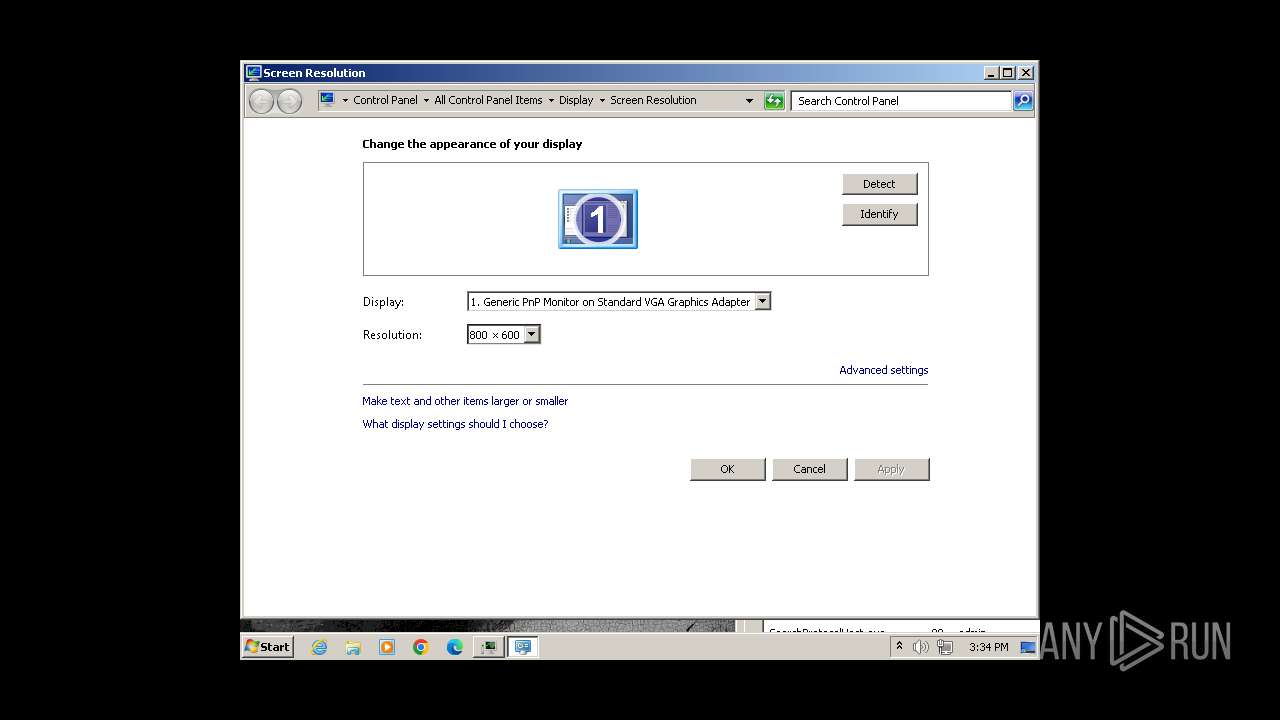Image resolution: width=1280 pixels, height=720 pixels.
Task: Expand arrow before All Control Panel Items
Action: pos(426,101)
